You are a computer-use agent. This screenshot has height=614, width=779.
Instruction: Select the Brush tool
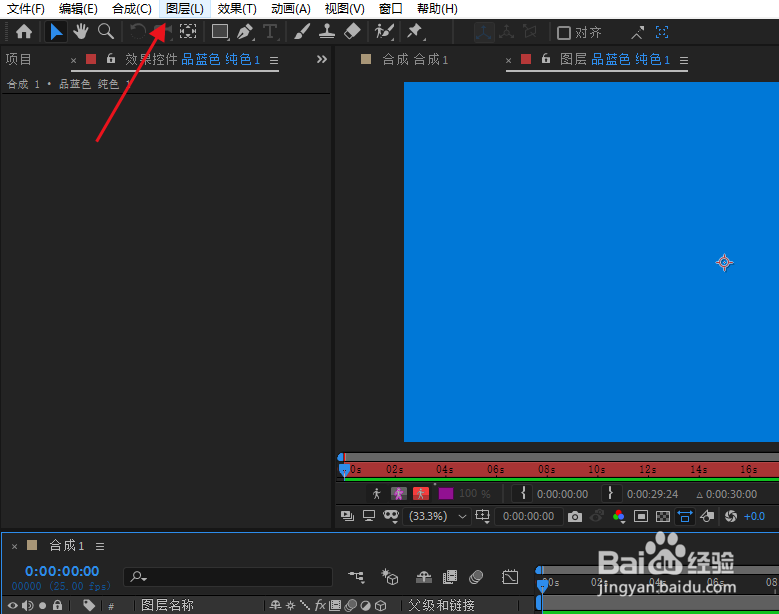302,32
